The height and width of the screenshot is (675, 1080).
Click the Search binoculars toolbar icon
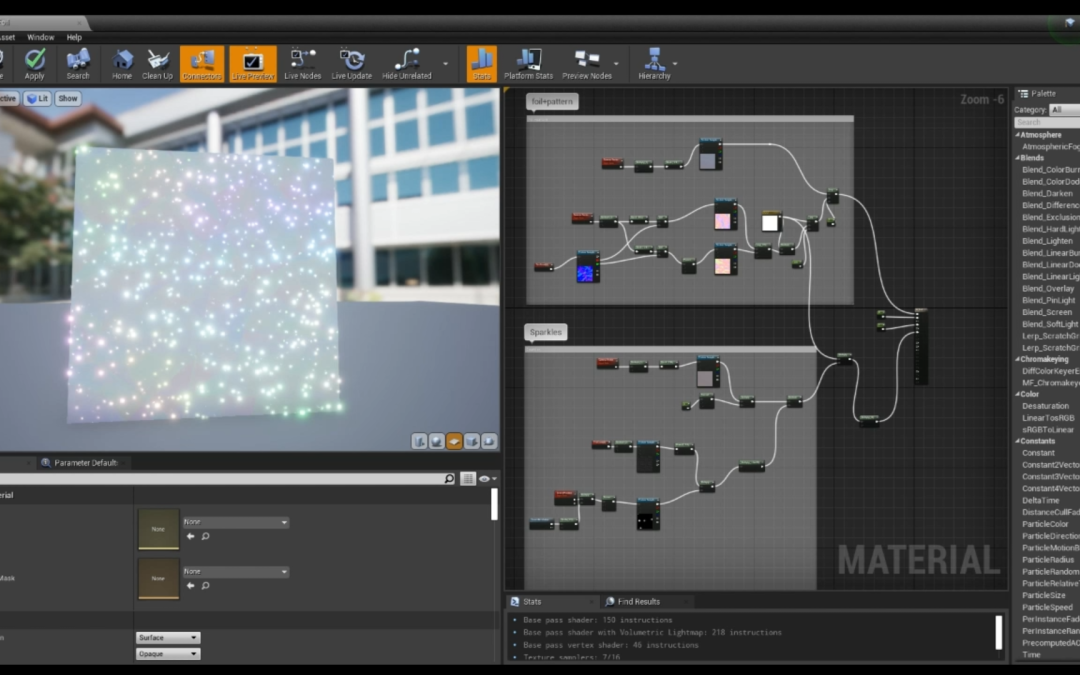pos(78,64)
